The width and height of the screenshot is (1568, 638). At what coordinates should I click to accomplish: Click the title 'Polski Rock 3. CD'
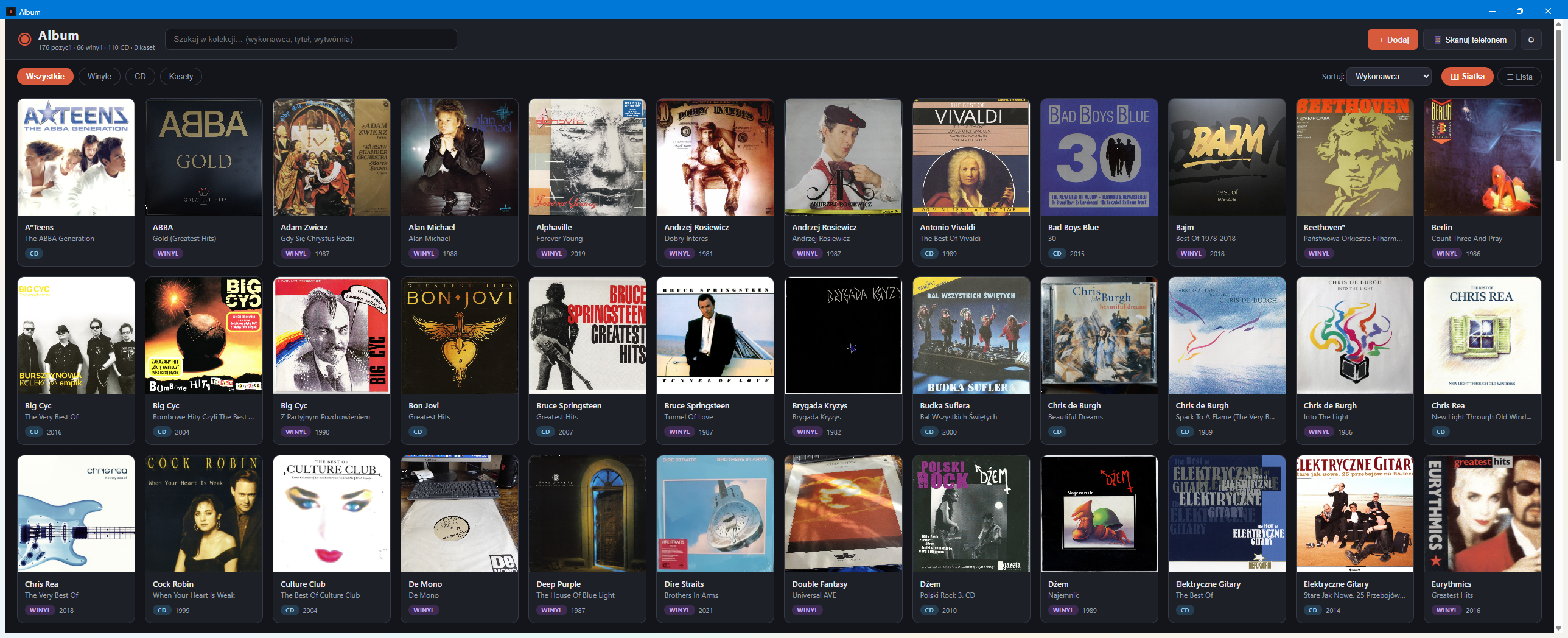tap(947, 595)
